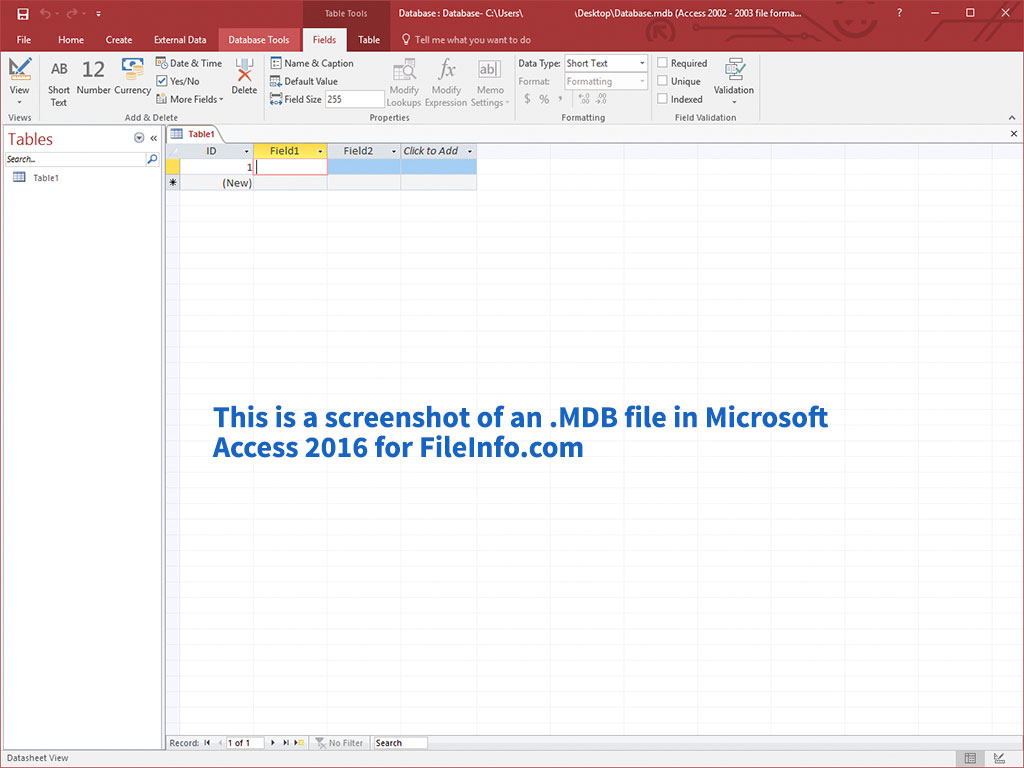
Task: Click Decrease Decimals icon
Action: 601,99
